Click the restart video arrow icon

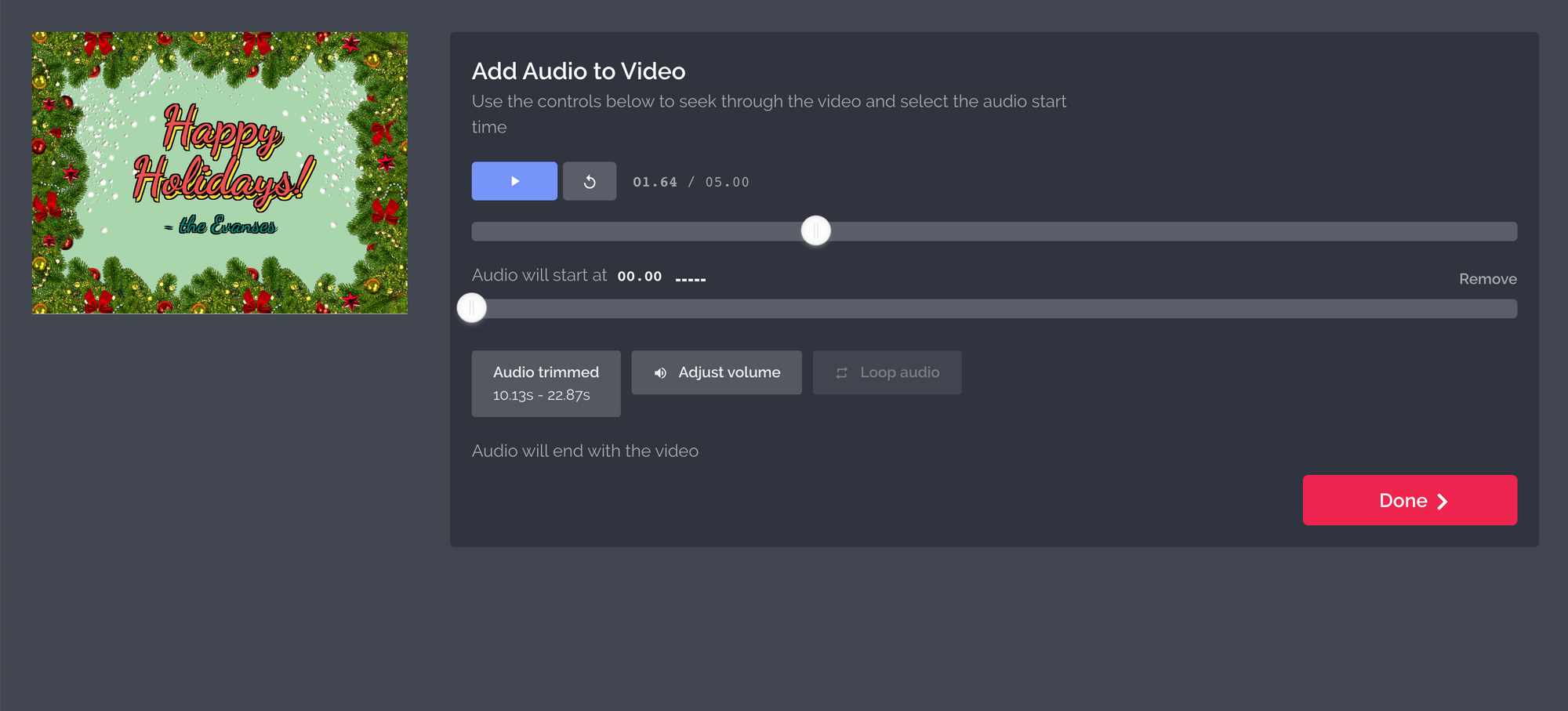pyautogui.click(x=590, y=182)
